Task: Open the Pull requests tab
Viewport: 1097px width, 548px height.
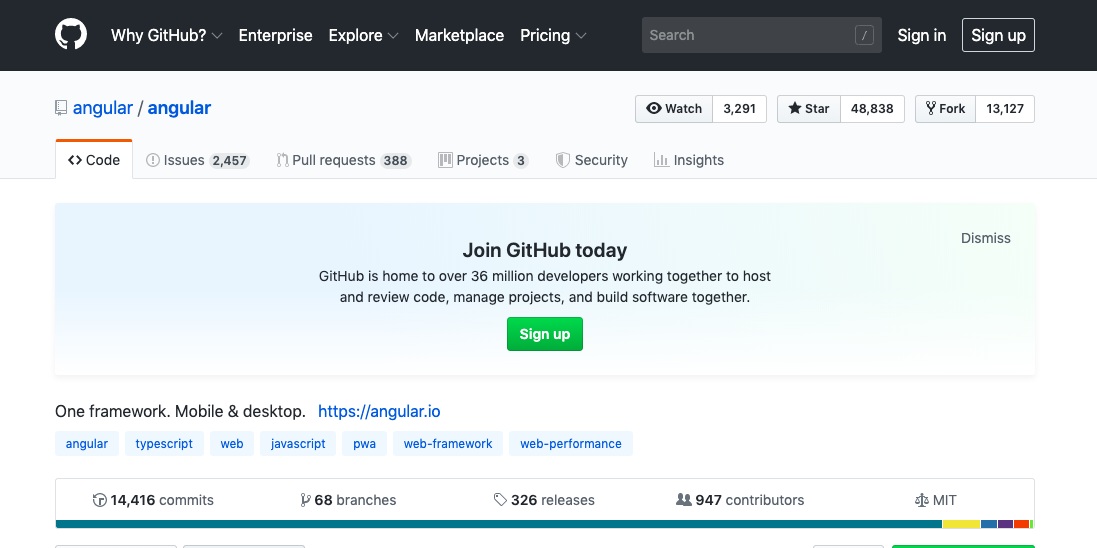Action: [x=344, y=160]
